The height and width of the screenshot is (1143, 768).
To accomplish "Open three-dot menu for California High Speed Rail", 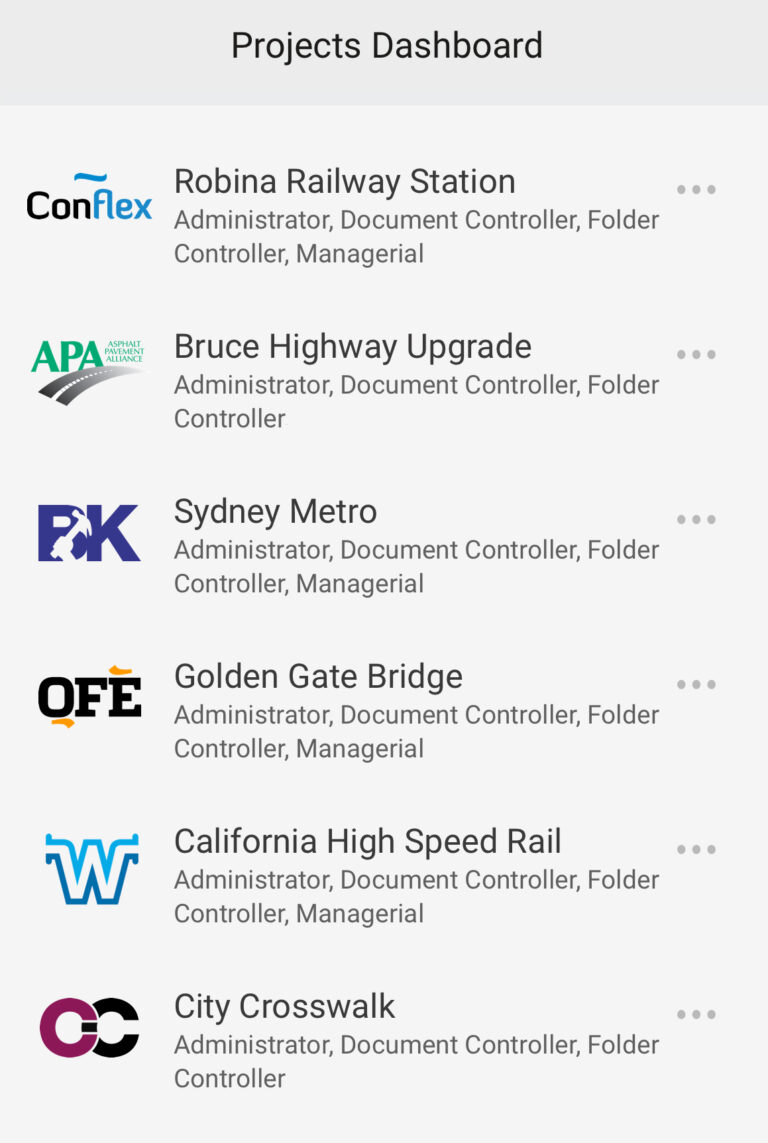I will click(x=696, y=849).
